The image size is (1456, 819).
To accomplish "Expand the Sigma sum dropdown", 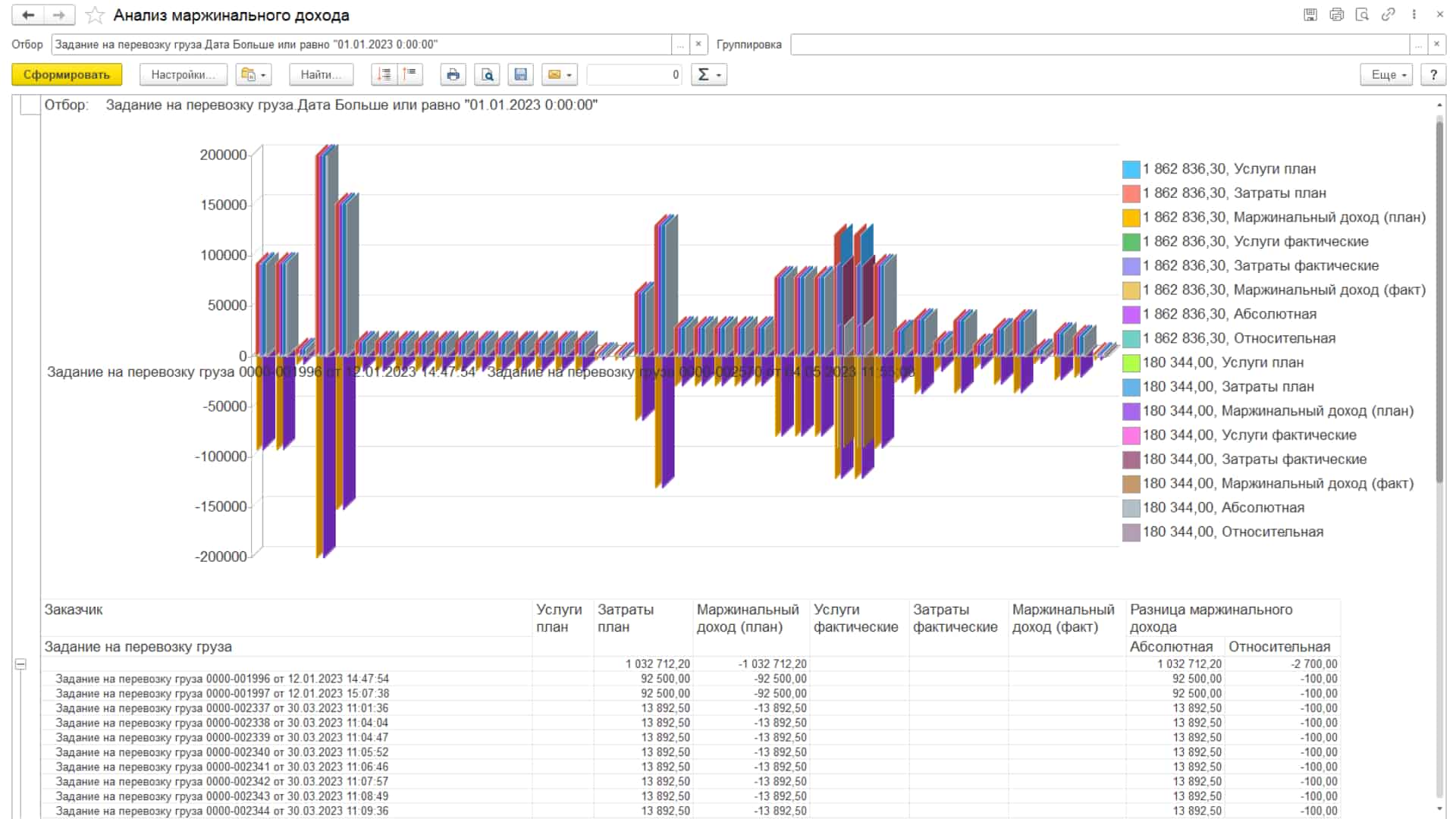I will coord(708,74).
